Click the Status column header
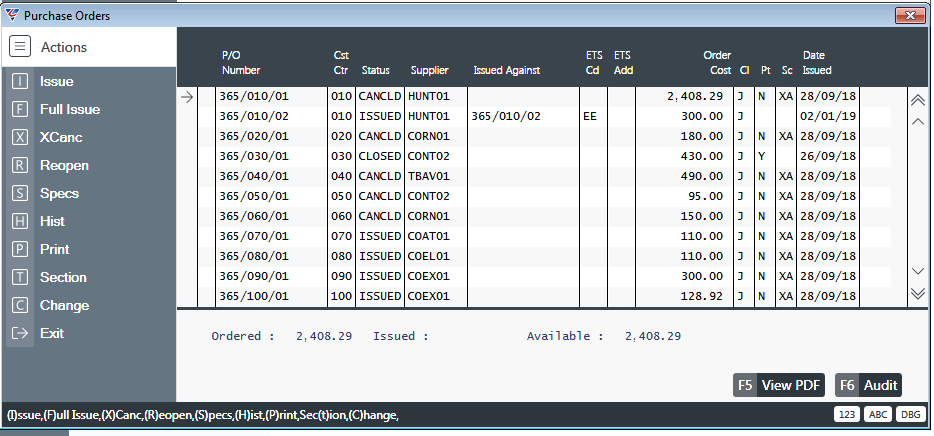The height and width of the screenshot is (436, 934). 375,70
